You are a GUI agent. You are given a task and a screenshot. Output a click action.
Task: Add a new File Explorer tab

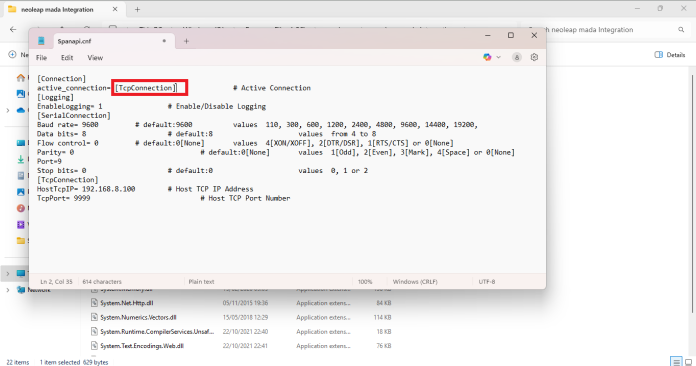click(x=137, y=9)
